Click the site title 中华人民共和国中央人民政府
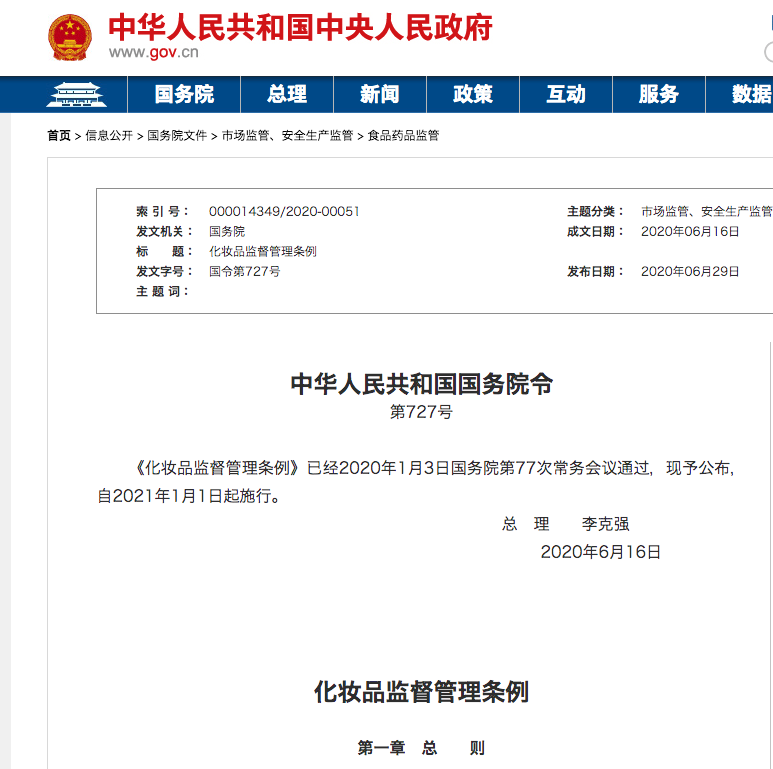773x769 pixels. [300, 28]
